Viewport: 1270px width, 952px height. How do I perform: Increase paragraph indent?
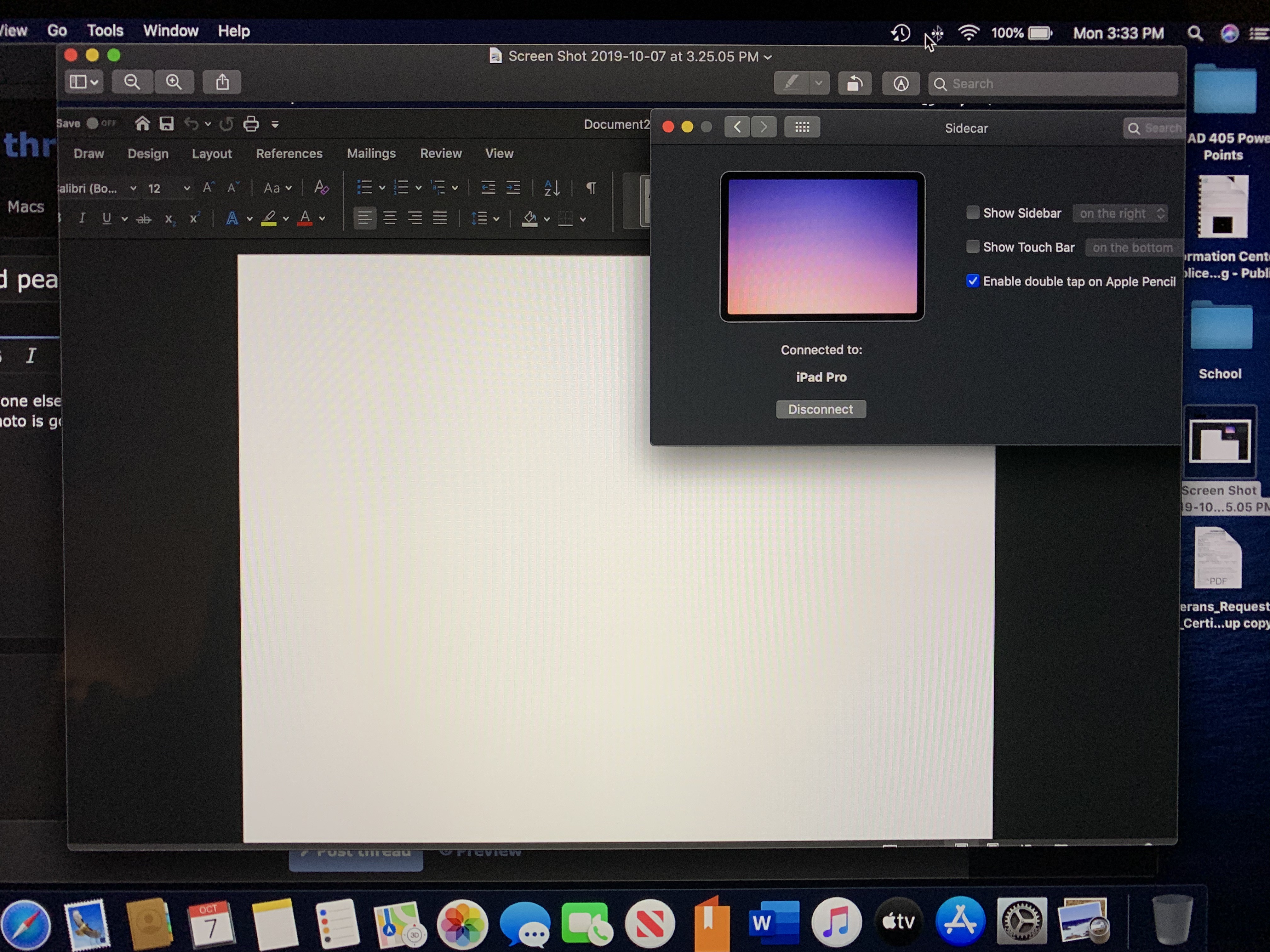pos(513,188)
